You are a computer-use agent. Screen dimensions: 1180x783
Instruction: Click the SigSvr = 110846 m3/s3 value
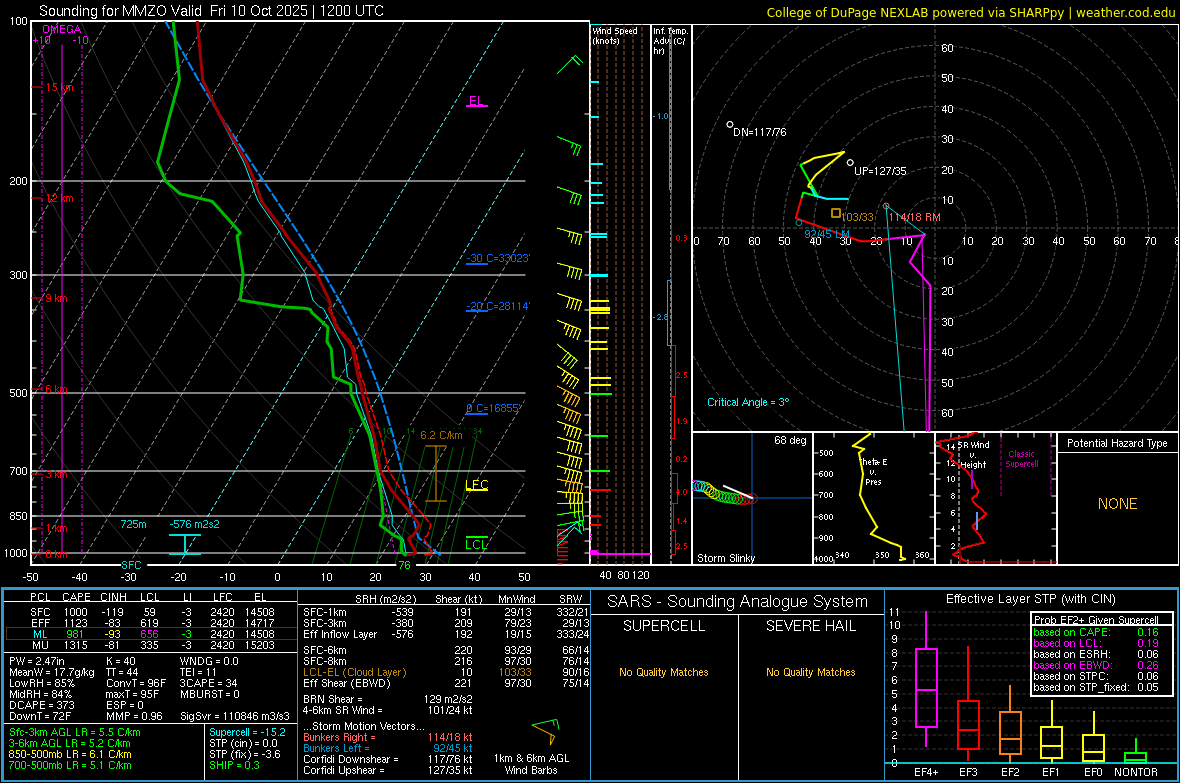click(235, 717)
